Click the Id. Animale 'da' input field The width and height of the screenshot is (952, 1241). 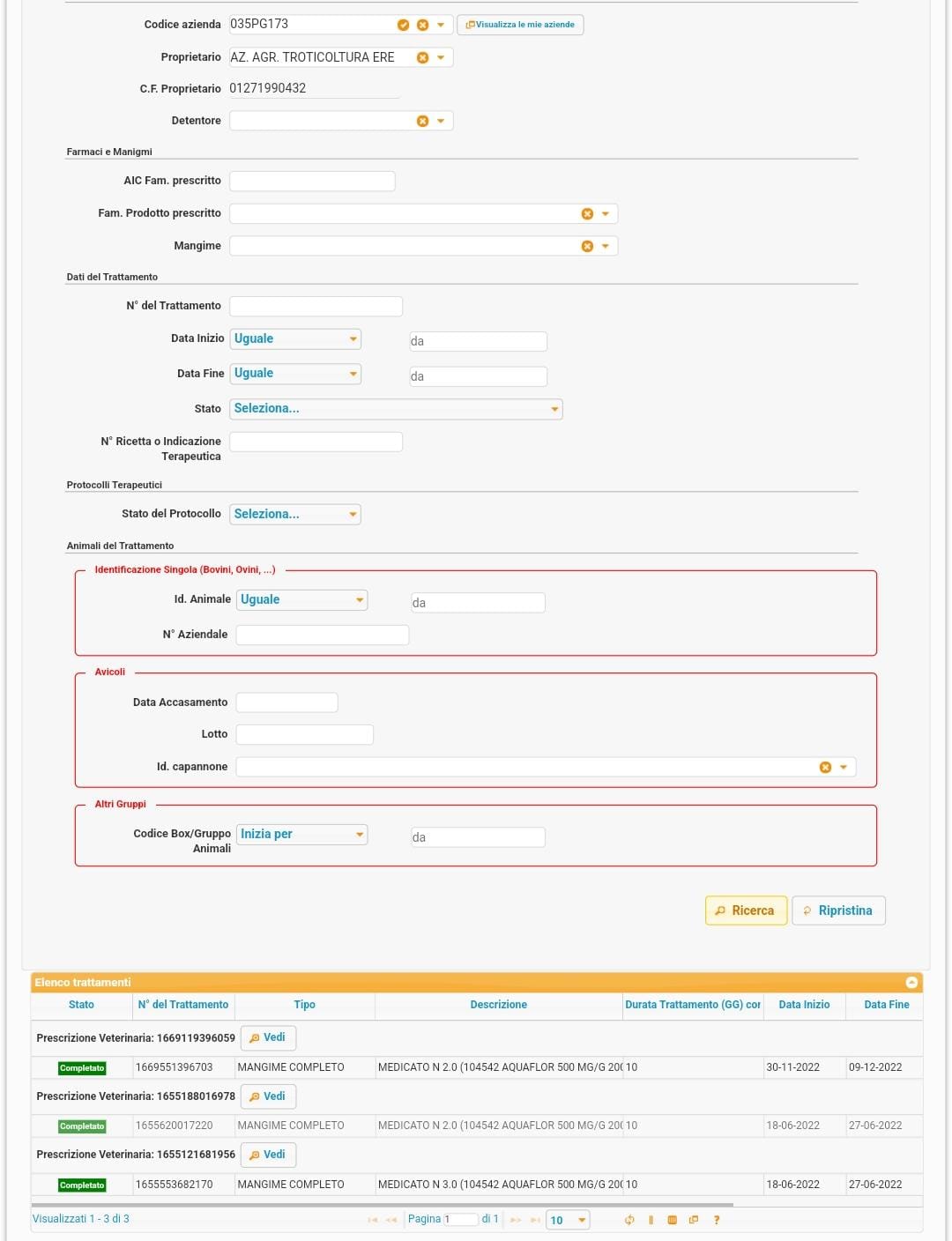click(x=478, y=603)
